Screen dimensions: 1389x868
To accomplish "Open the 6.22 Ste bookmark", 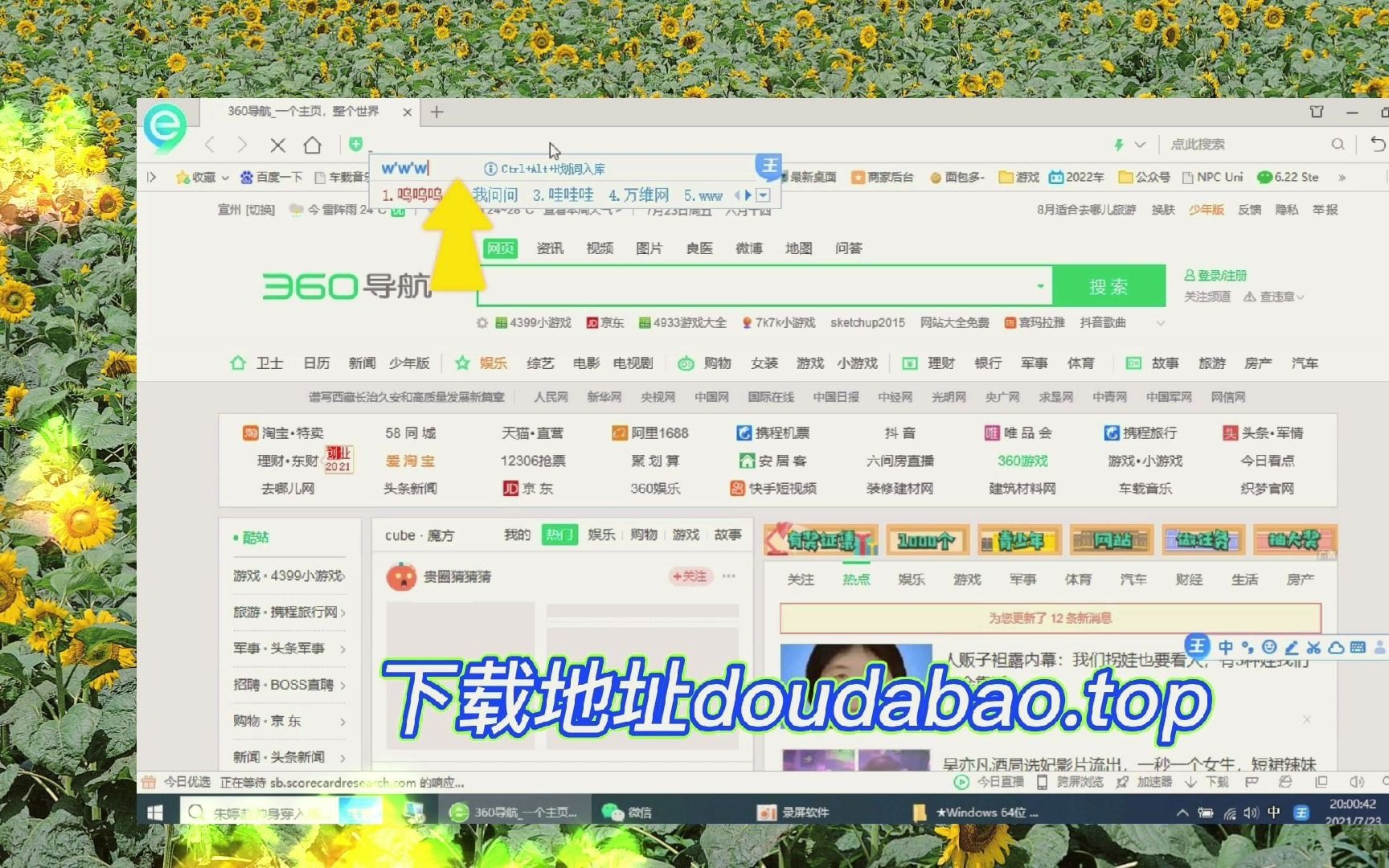I will click(1289, 177).
